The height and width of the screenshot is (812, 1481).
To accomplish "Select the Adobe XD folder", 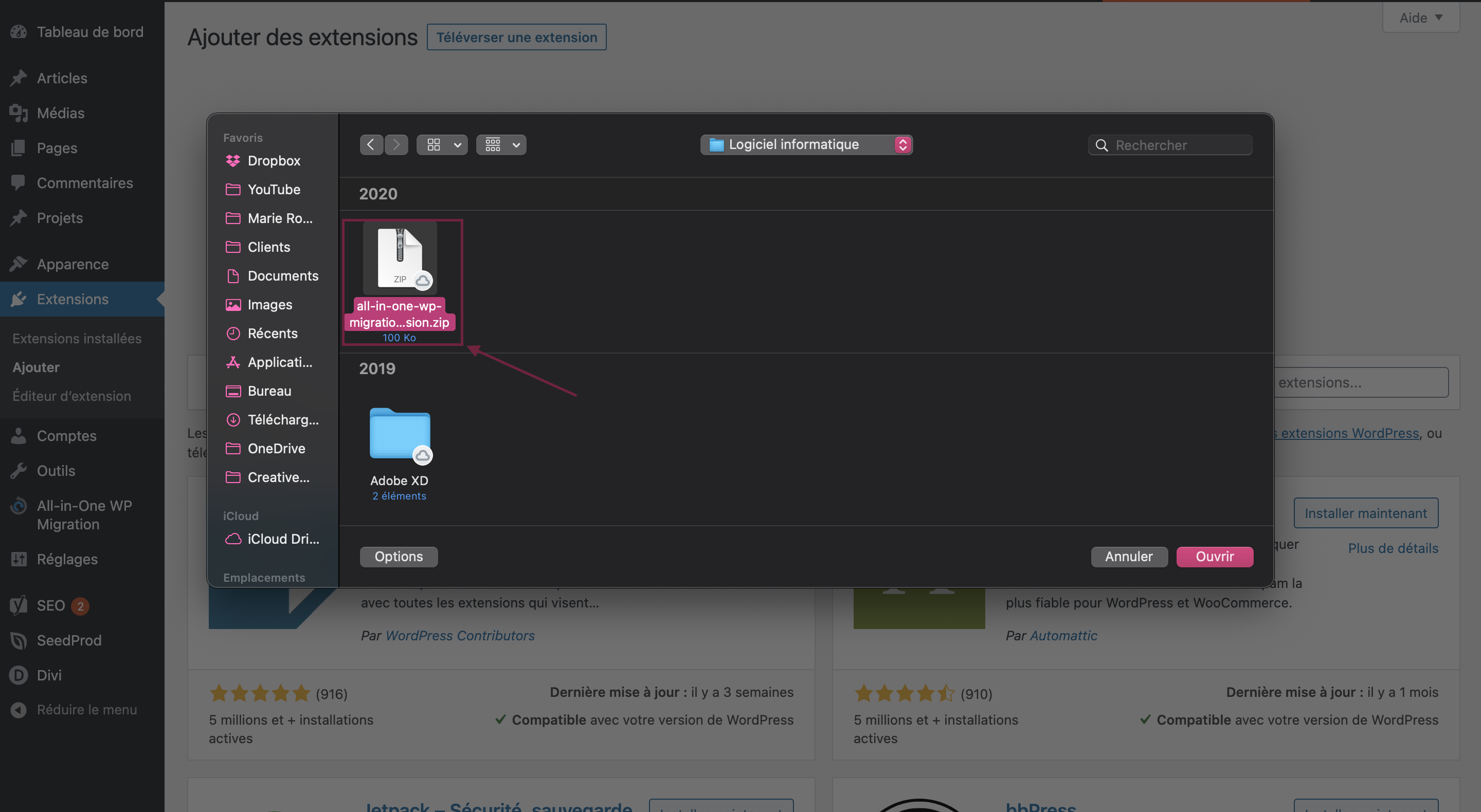I will 400,454.
